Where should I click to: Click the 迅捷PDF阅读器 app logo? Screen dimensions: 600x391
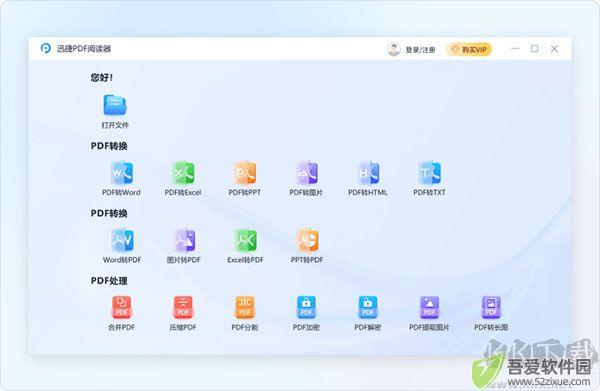point(46,49)
